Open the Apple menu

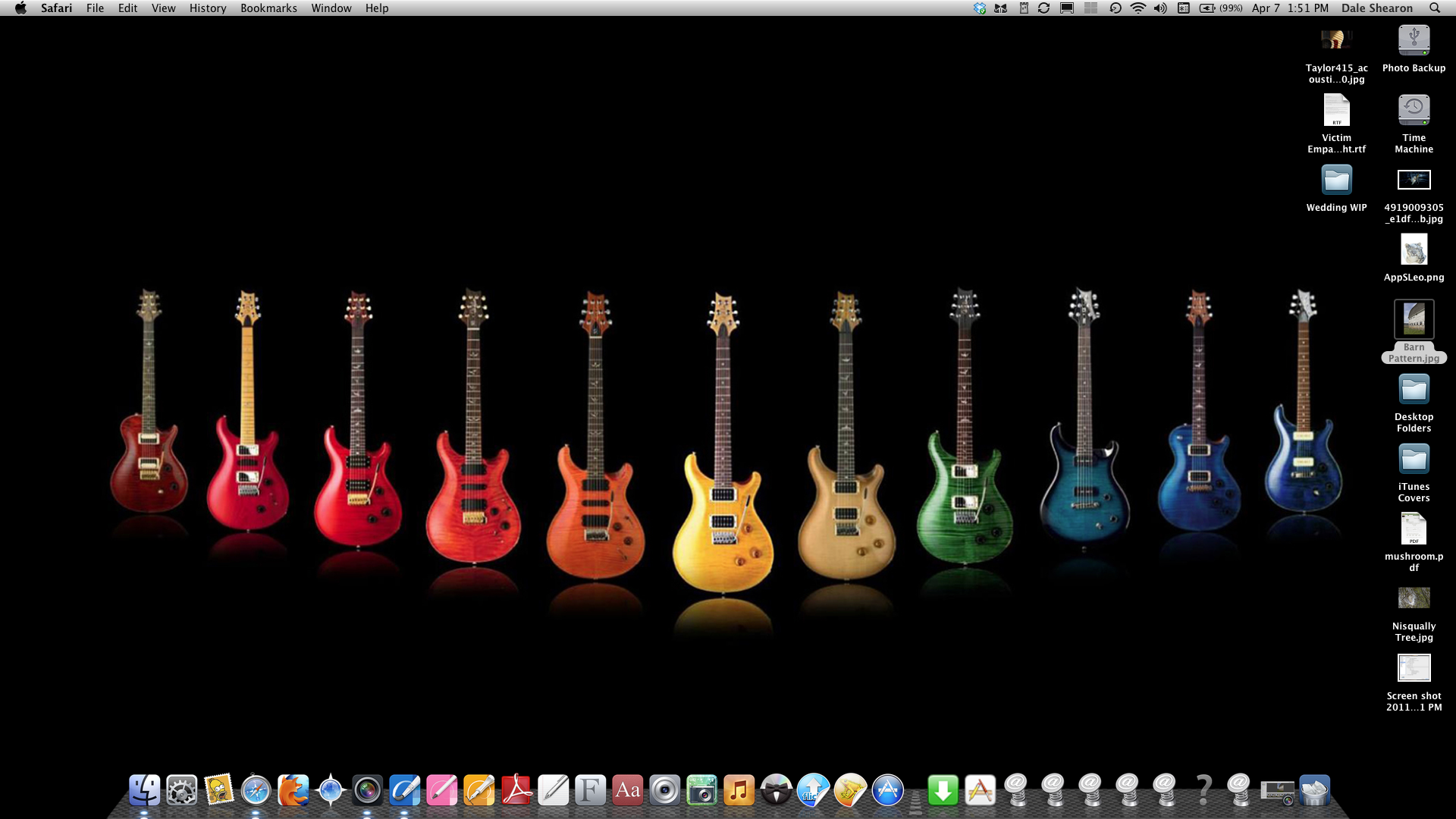point(20,8)
